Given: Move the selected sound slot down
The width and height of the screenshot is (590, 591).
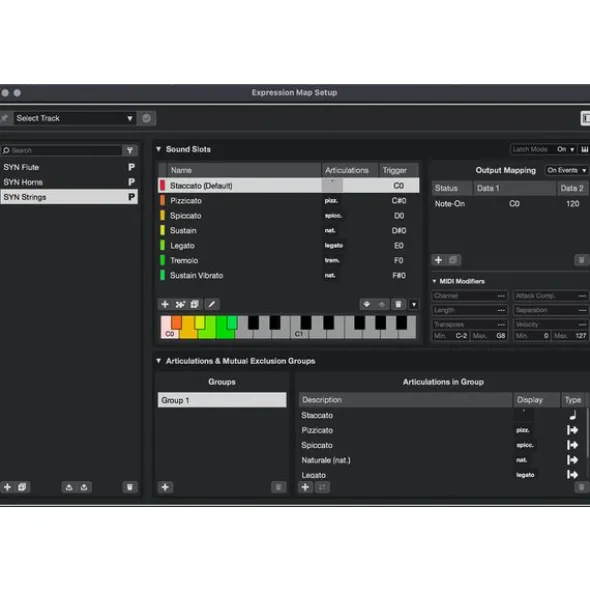Looking at the screenshot, I should tap(366, 304).
